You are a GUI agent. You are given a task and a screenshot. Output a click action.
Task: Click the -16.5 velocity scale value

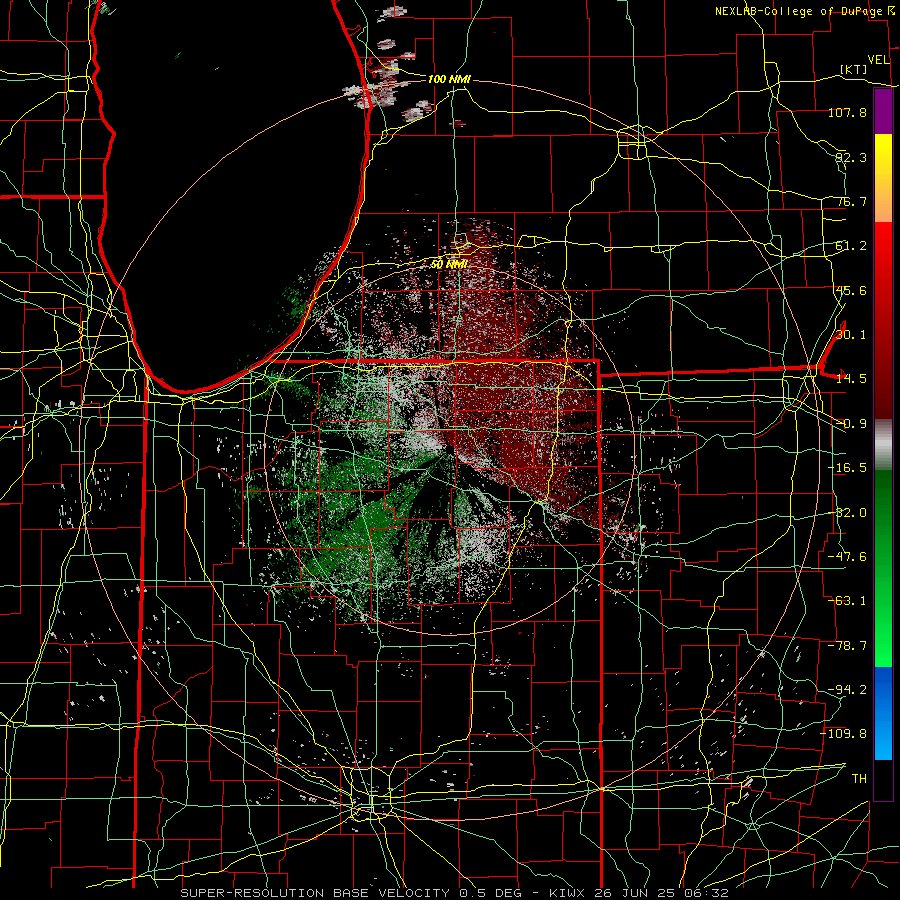pyautogui.click(x=847, y=468)
